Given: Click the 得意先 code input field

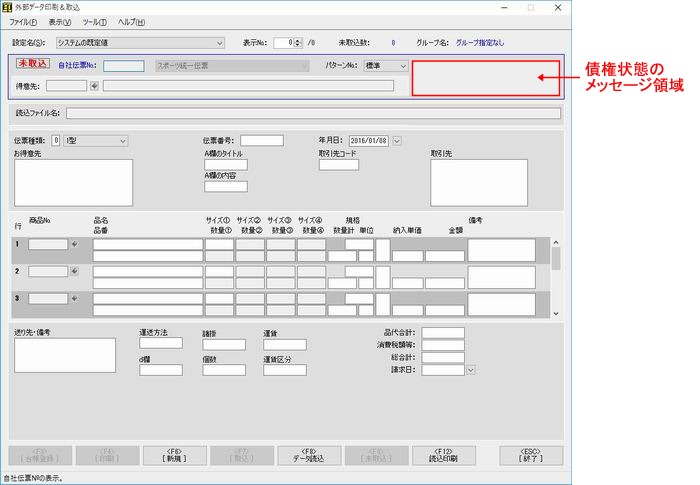Looking at the screenshot, I should pos(66,86).
